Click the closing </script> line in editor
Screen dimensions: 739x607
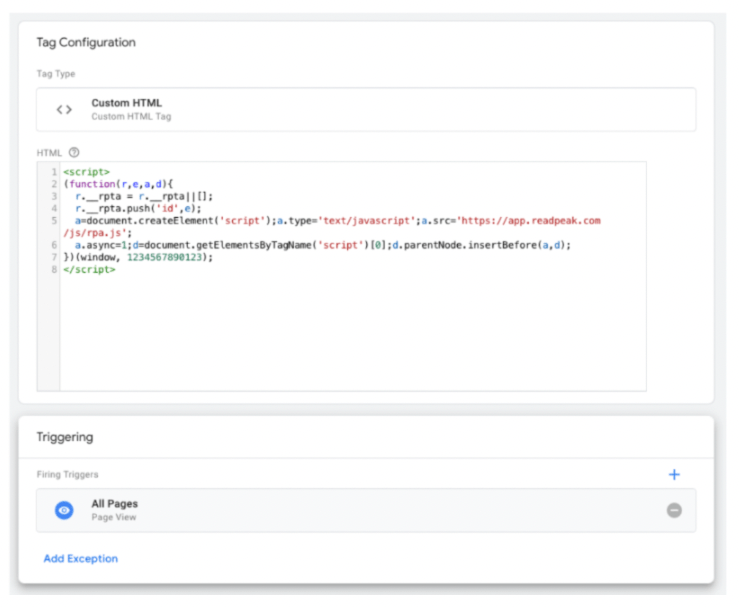[89, 270]
